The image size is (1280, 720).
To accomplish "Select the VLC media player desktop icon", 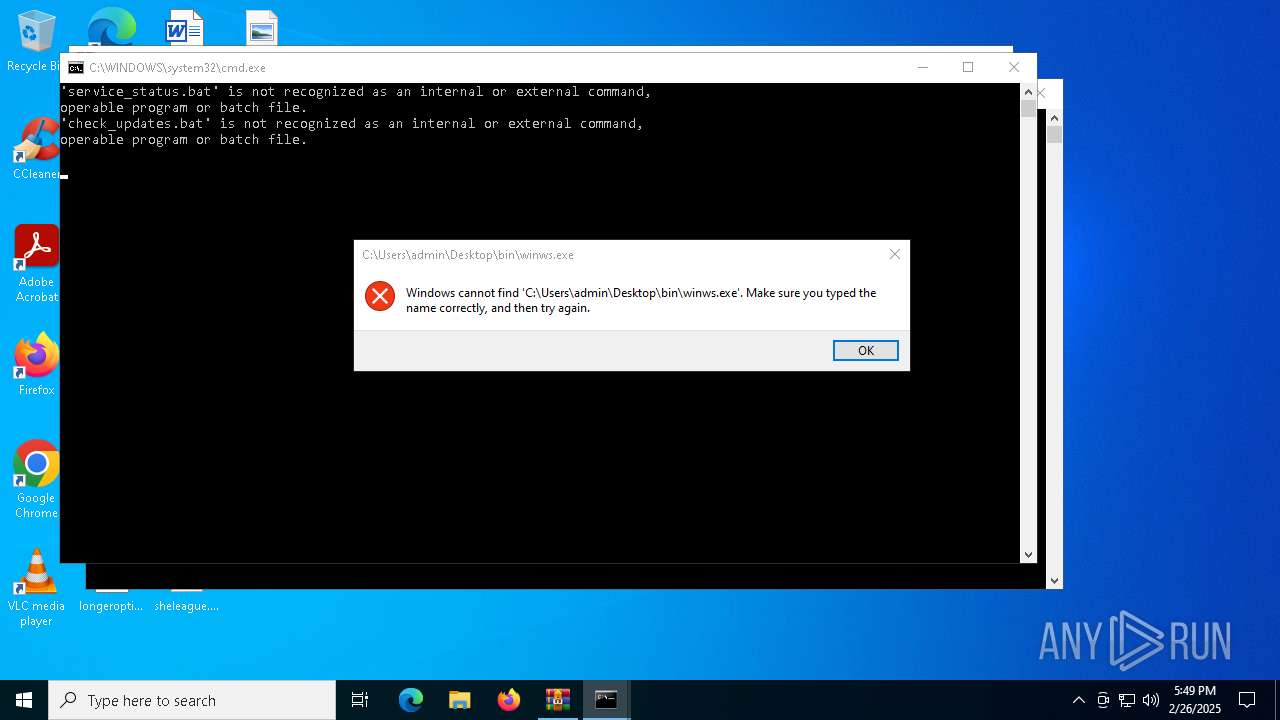I will coord(36,588).
